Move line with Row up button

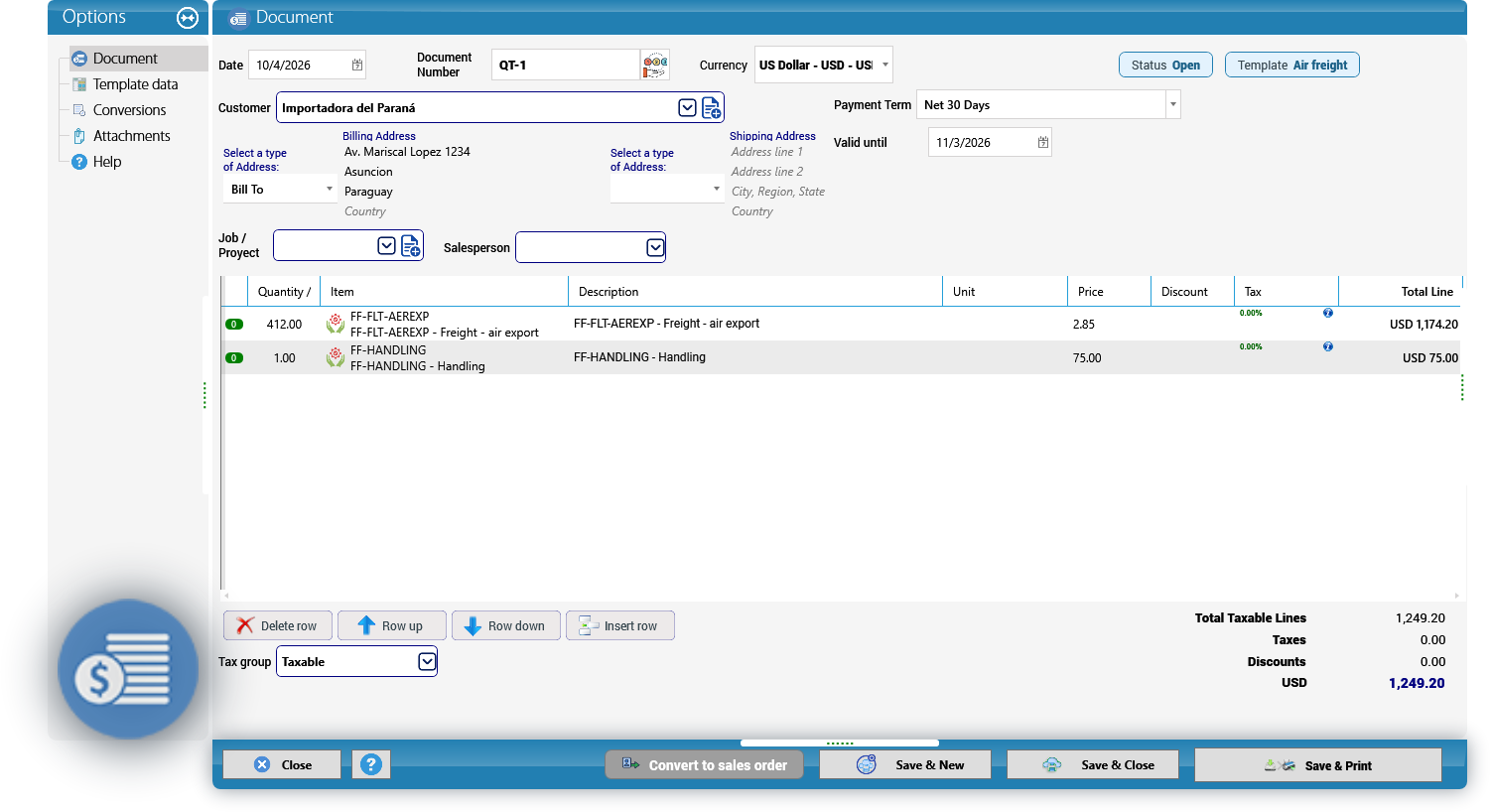(392, 625)
